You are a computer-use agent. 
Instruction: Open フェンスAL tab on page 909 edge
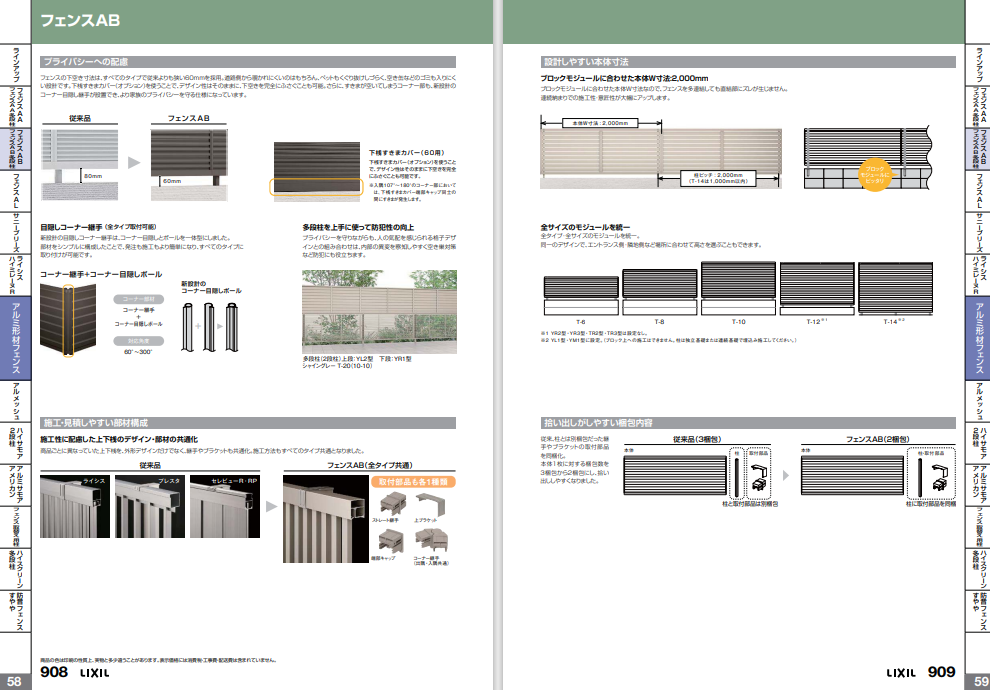pos(977,191)
